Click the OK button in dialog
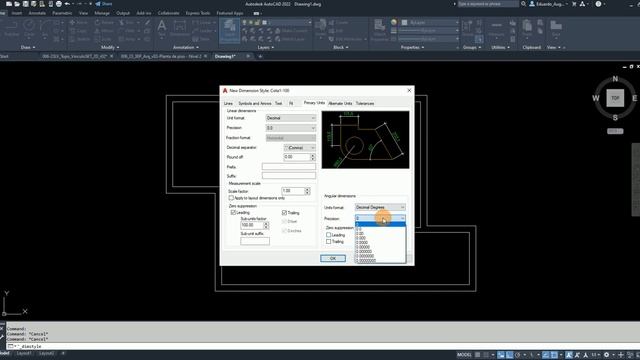Viewport: 640px width, 360px height. (x=333, y=258)
